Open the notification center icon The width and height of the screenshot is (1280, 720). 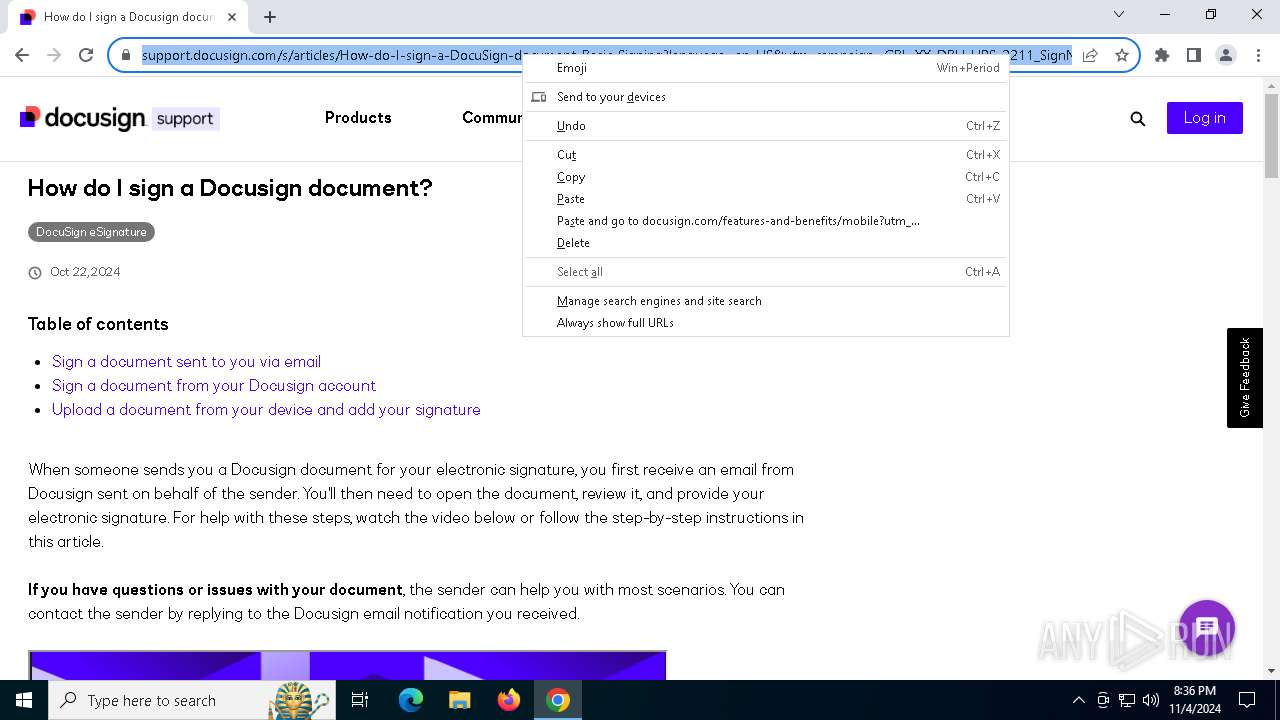[x=1247, y=700]
